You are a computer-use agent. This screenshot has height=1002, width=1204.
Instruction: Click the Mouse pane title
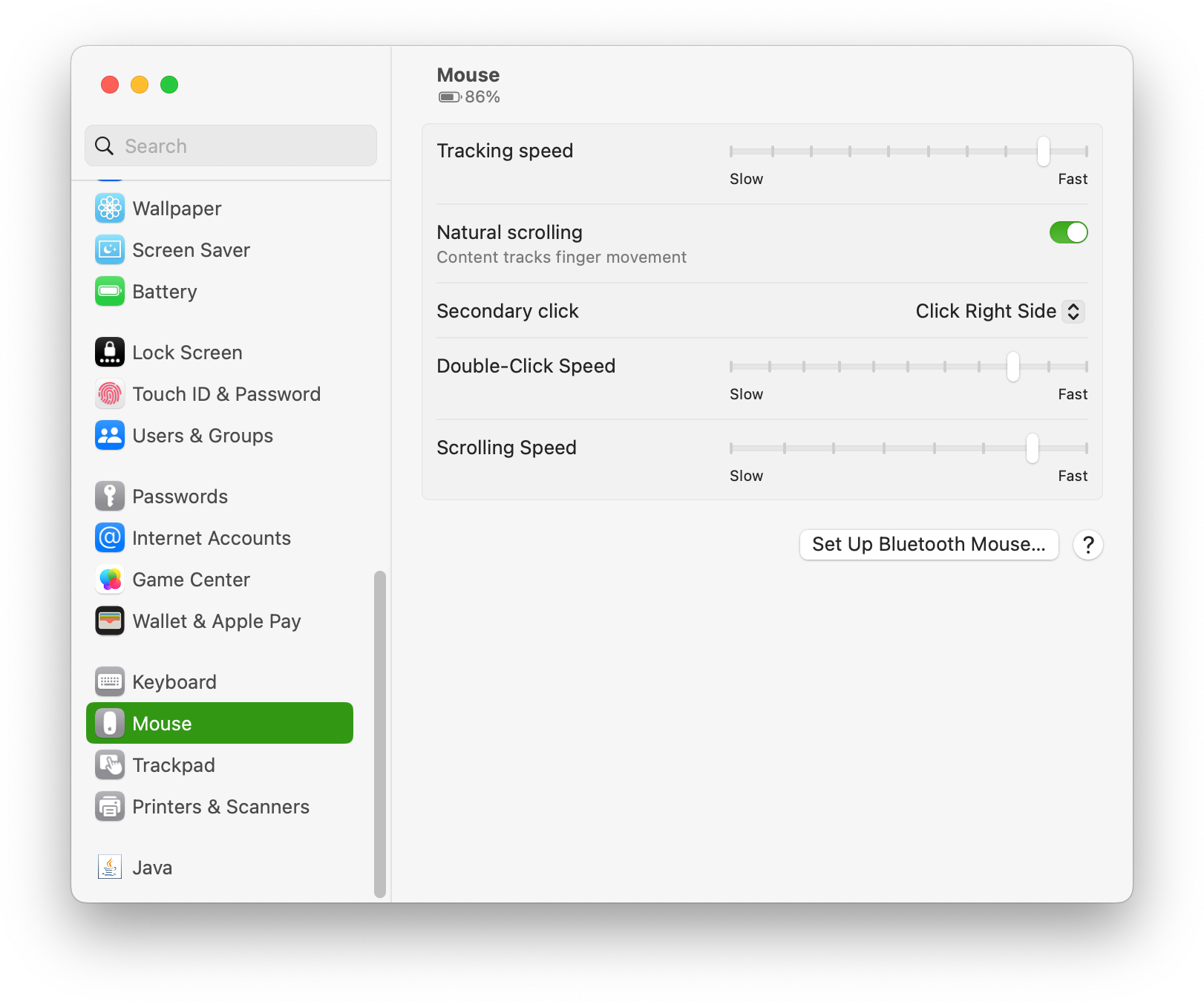(468, 75)
